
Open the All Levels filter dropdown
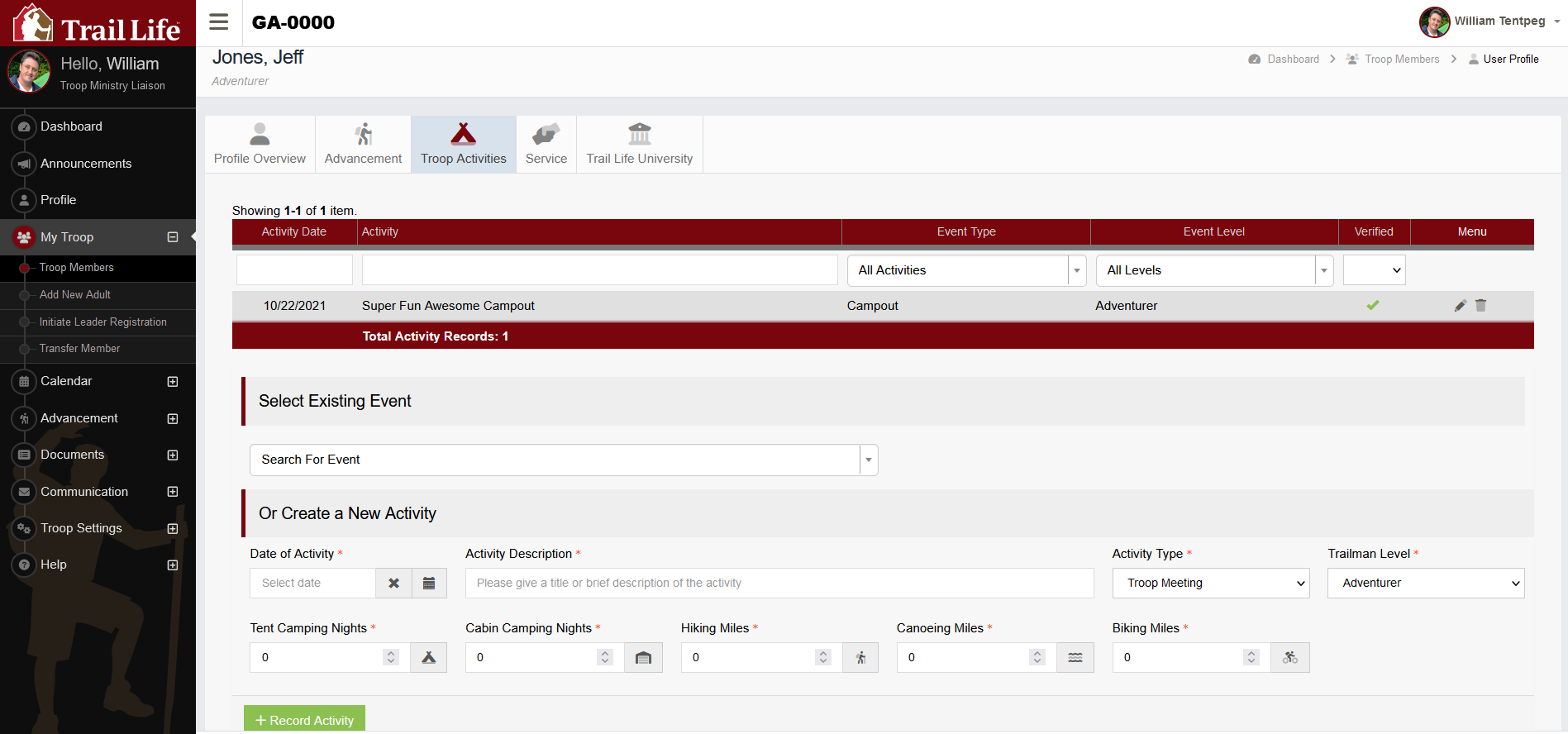point(1214,270)
